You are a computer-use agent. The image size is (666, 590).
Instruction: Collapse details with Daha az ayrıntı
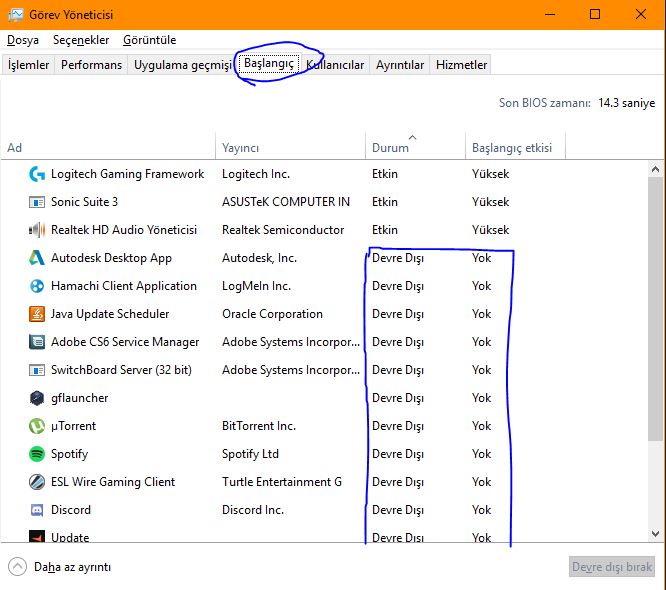(59, 567)
